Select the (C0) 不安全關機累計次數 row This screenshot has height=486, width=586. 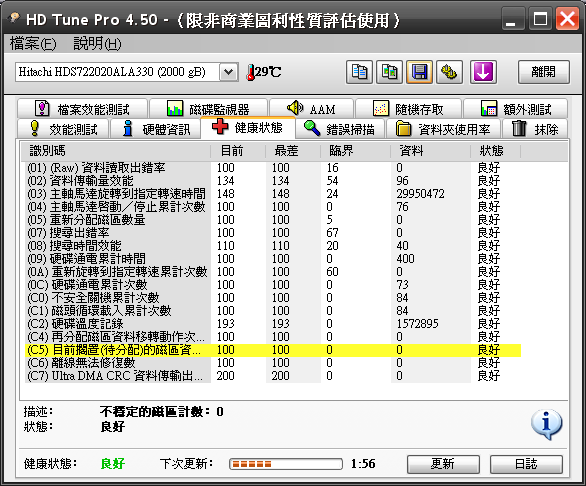click(273, 298)
